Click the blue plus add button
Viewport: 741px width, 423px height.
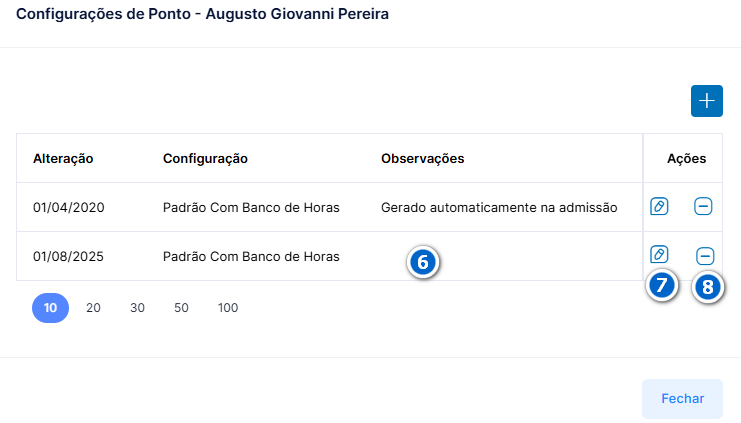(x=707, y=101)
